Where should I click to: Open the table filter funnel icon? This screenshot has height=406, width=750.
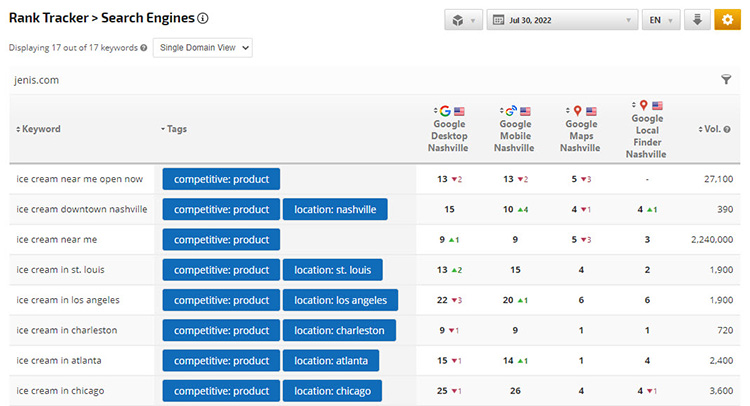point(726,80)
